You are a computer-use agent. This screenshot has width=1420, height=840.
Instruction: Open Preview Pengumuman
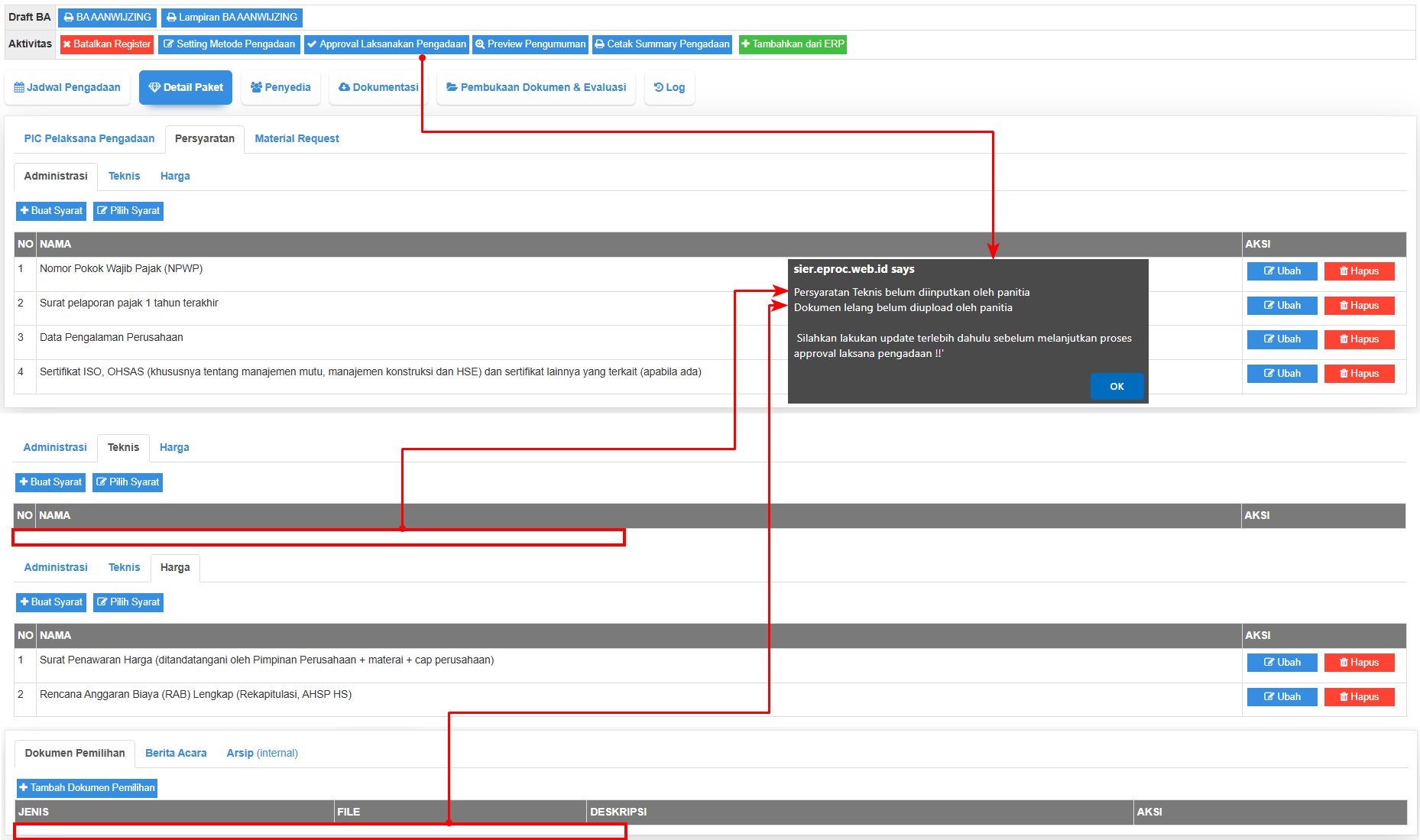(x=530, y=44)
